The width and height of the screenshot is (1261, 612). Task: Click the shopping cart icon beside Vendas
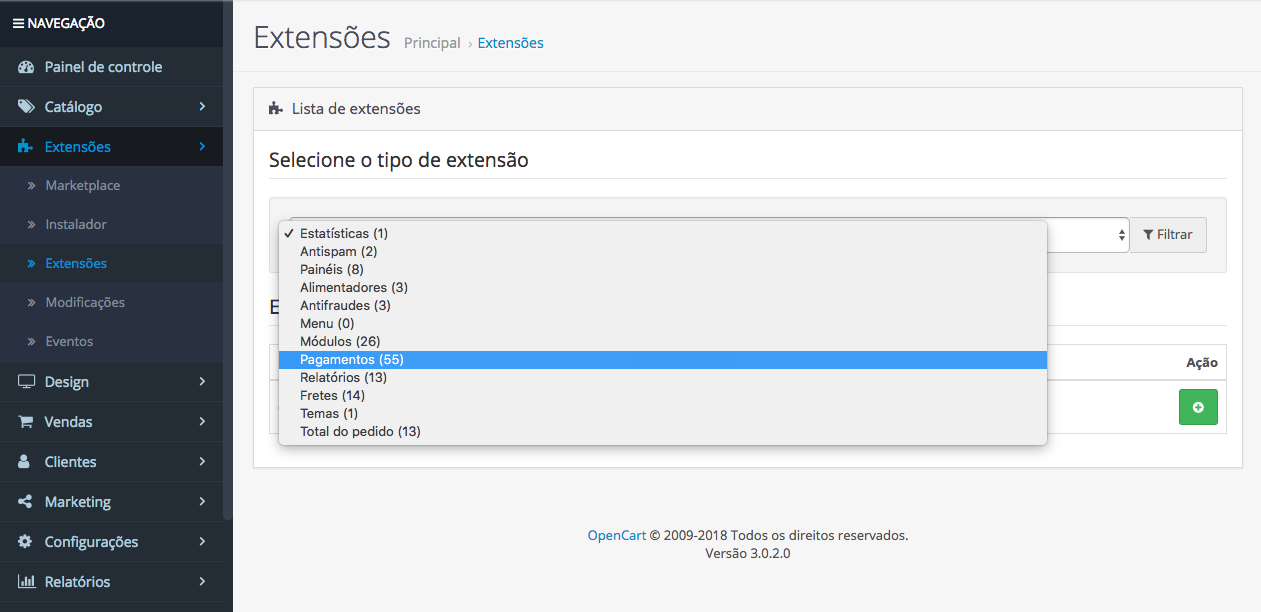pos(26,422)
